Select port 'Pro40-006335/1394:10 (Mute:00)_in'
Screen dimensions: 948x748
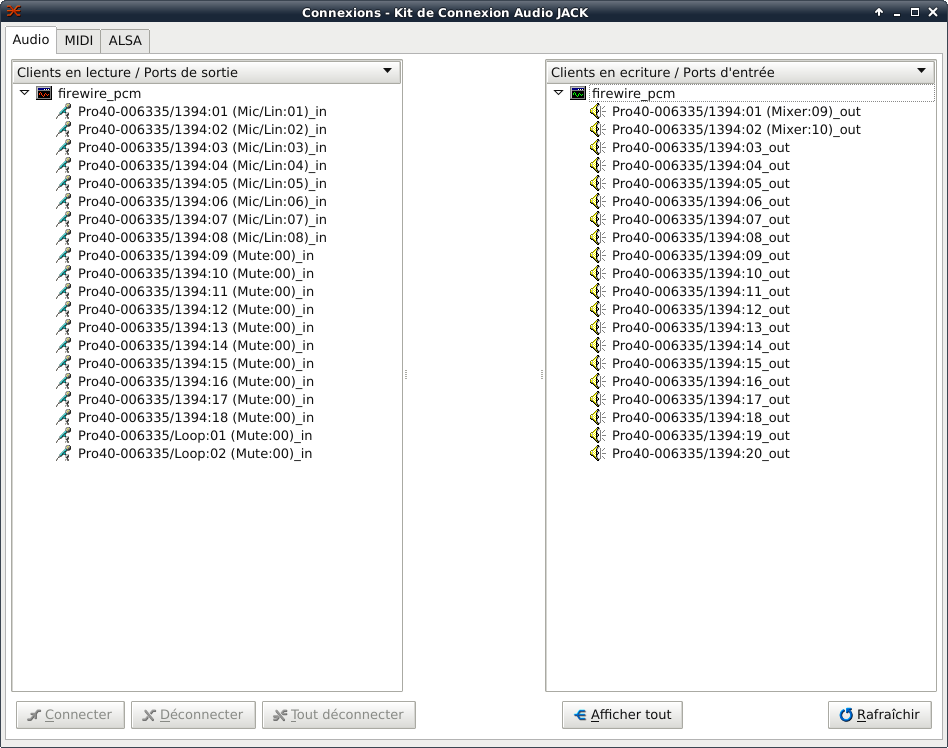coord(196,274)
